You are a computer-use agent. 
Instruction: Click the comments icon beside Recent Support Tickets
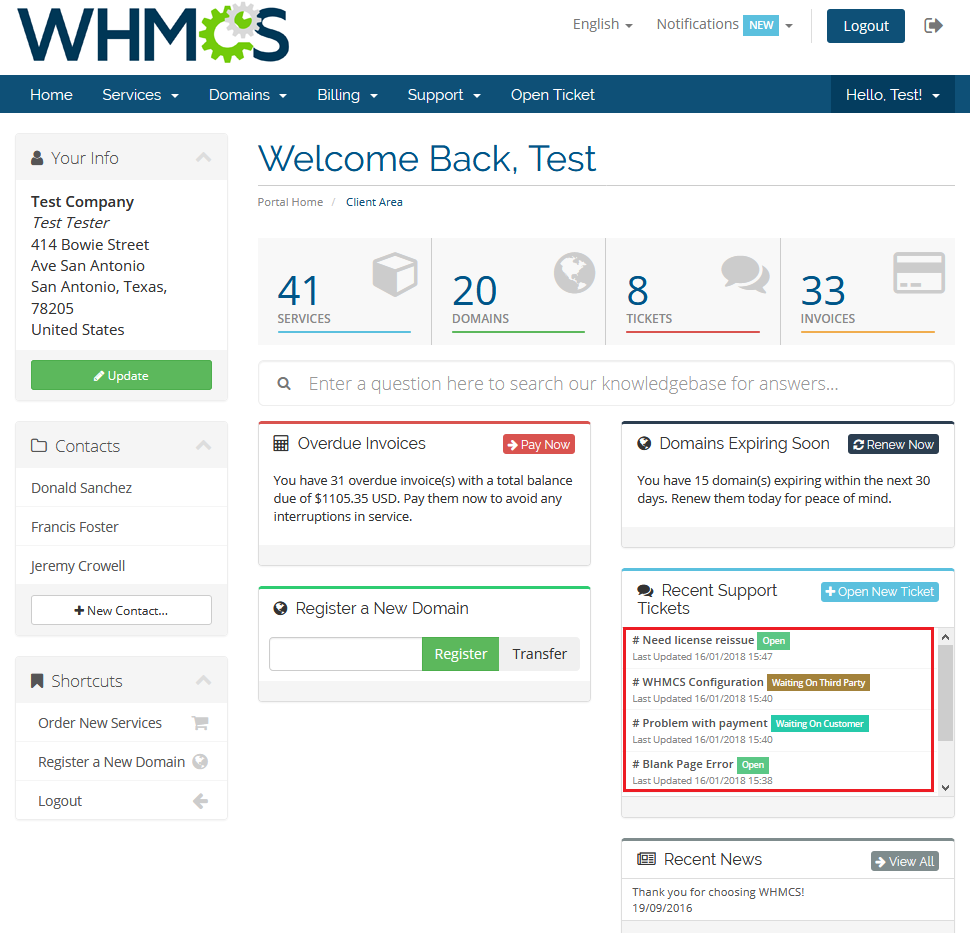pos(645,591)
